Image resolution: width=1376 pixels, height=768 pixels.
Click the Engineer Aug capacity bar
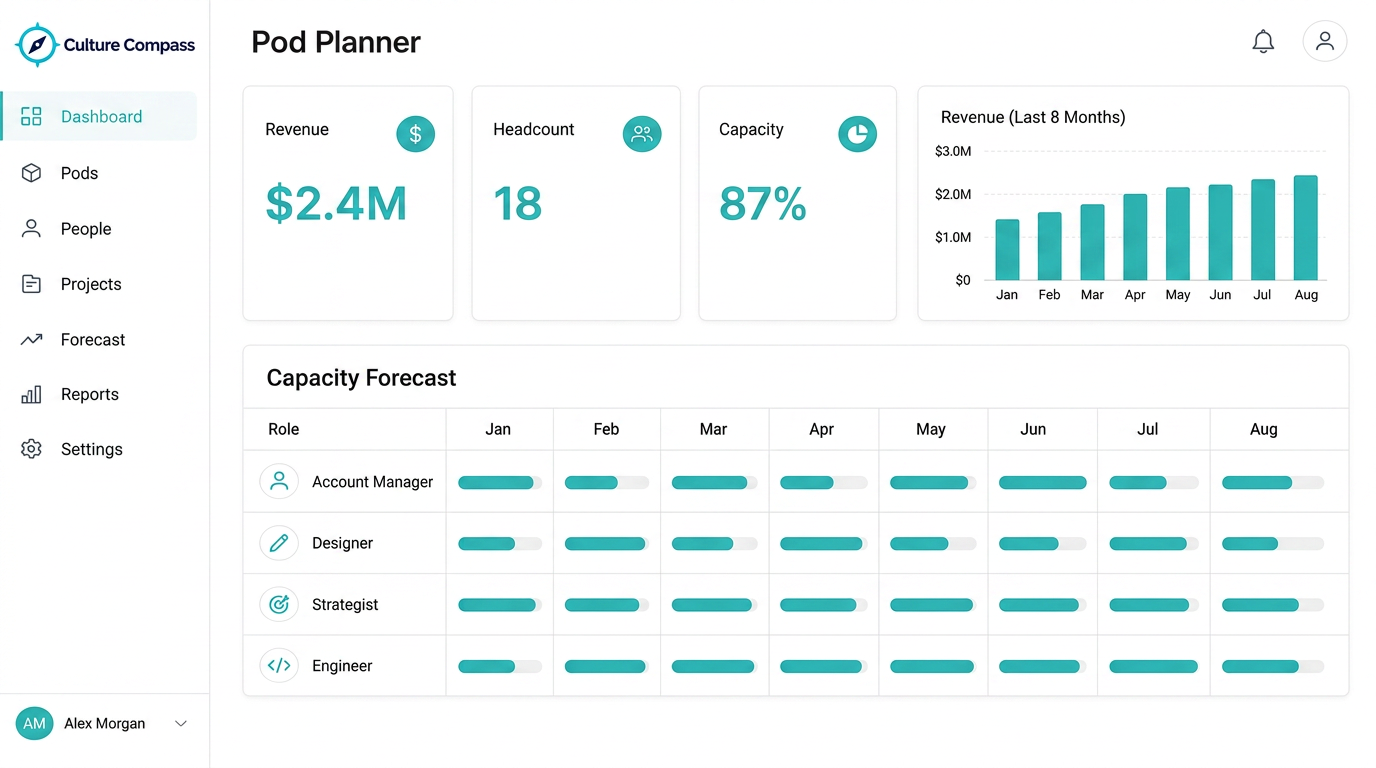click(1273, 666)
